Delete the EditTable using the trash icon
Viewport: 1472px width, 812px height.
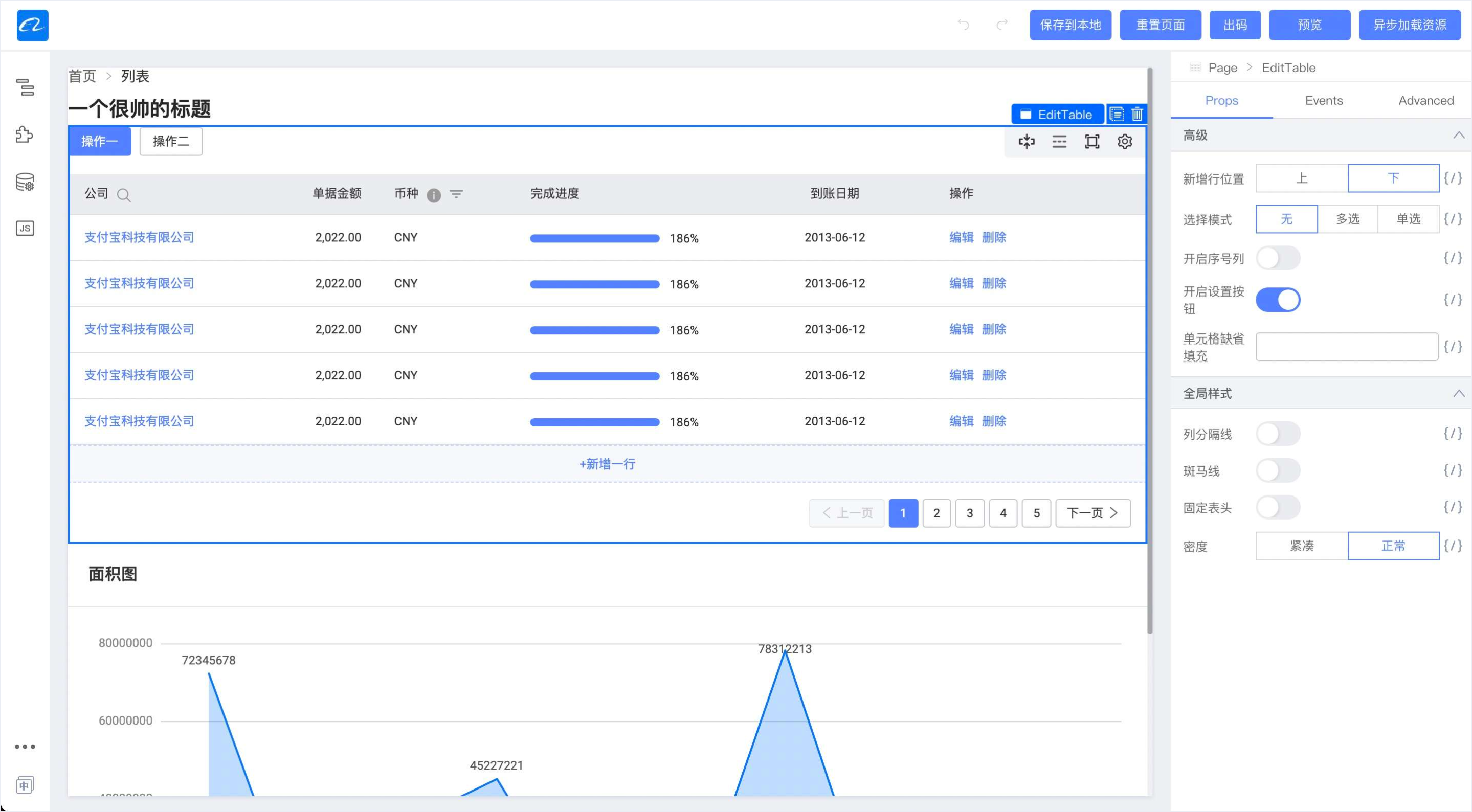[x=1136, y=114]
